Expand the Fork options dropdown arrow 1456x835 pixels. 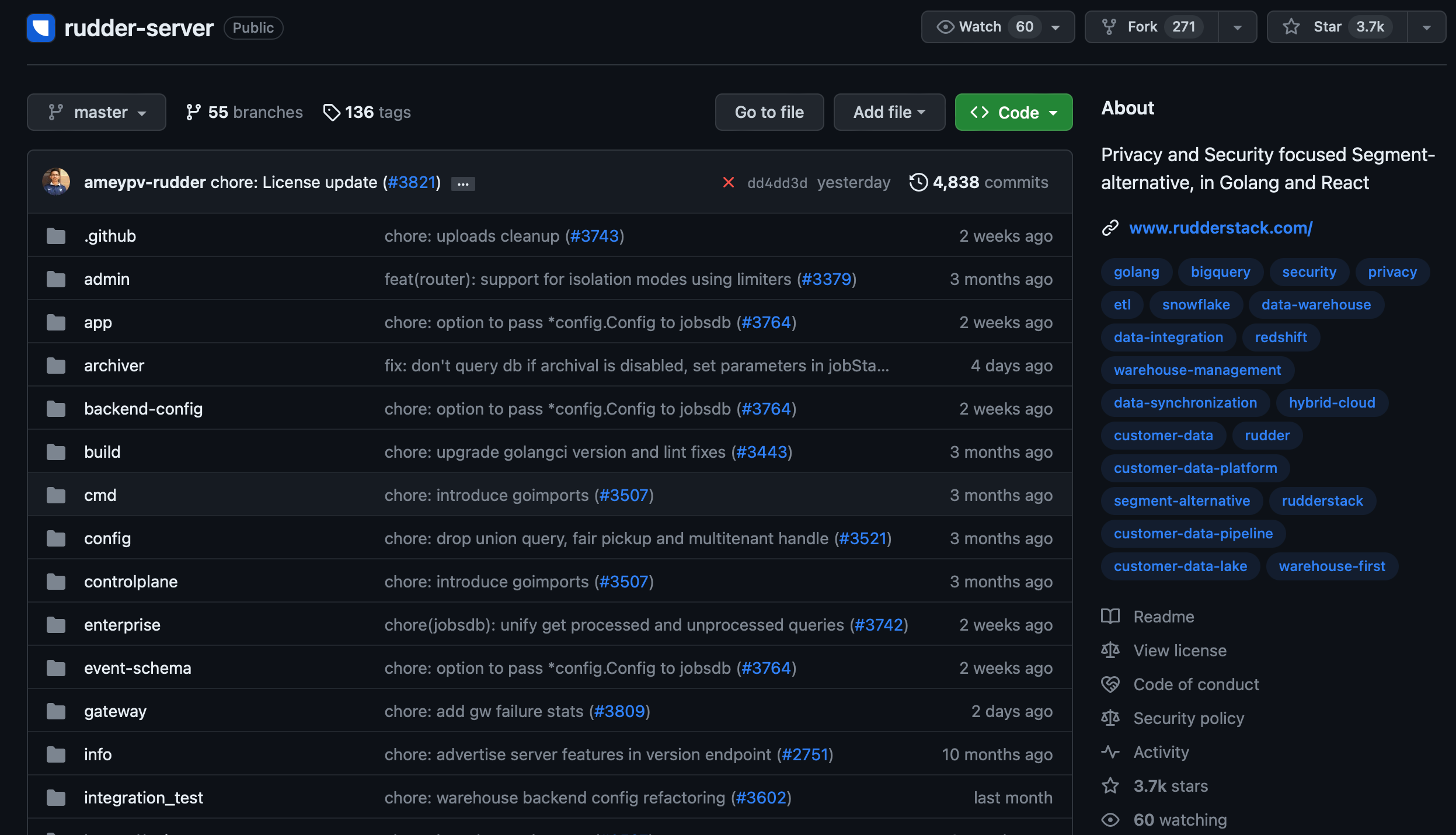(1237, 27)
